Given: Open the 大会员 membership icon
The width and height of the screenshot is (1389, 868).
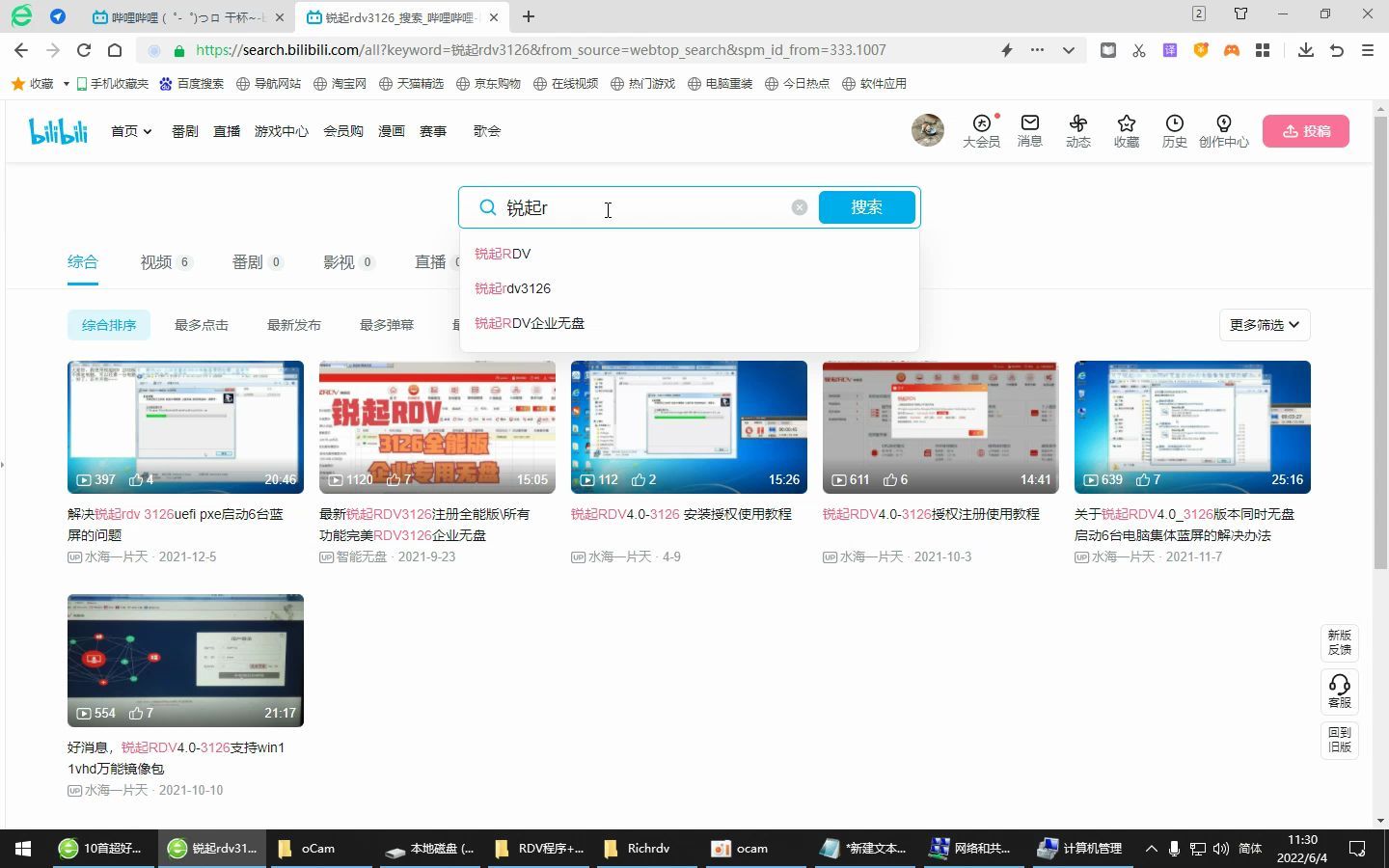Looking at the screenshot, I should pyautogui.click(x=981, y=130).
